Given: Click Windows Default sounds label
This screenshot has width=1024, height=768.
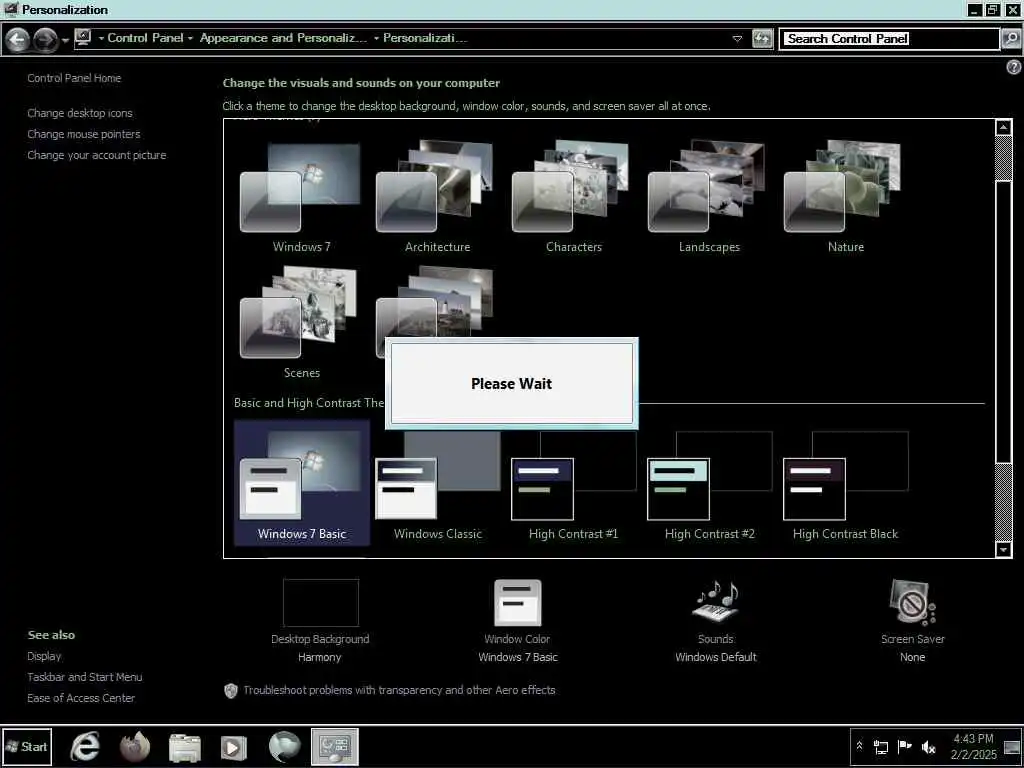Looking at the screenshot, I should 716,657.
